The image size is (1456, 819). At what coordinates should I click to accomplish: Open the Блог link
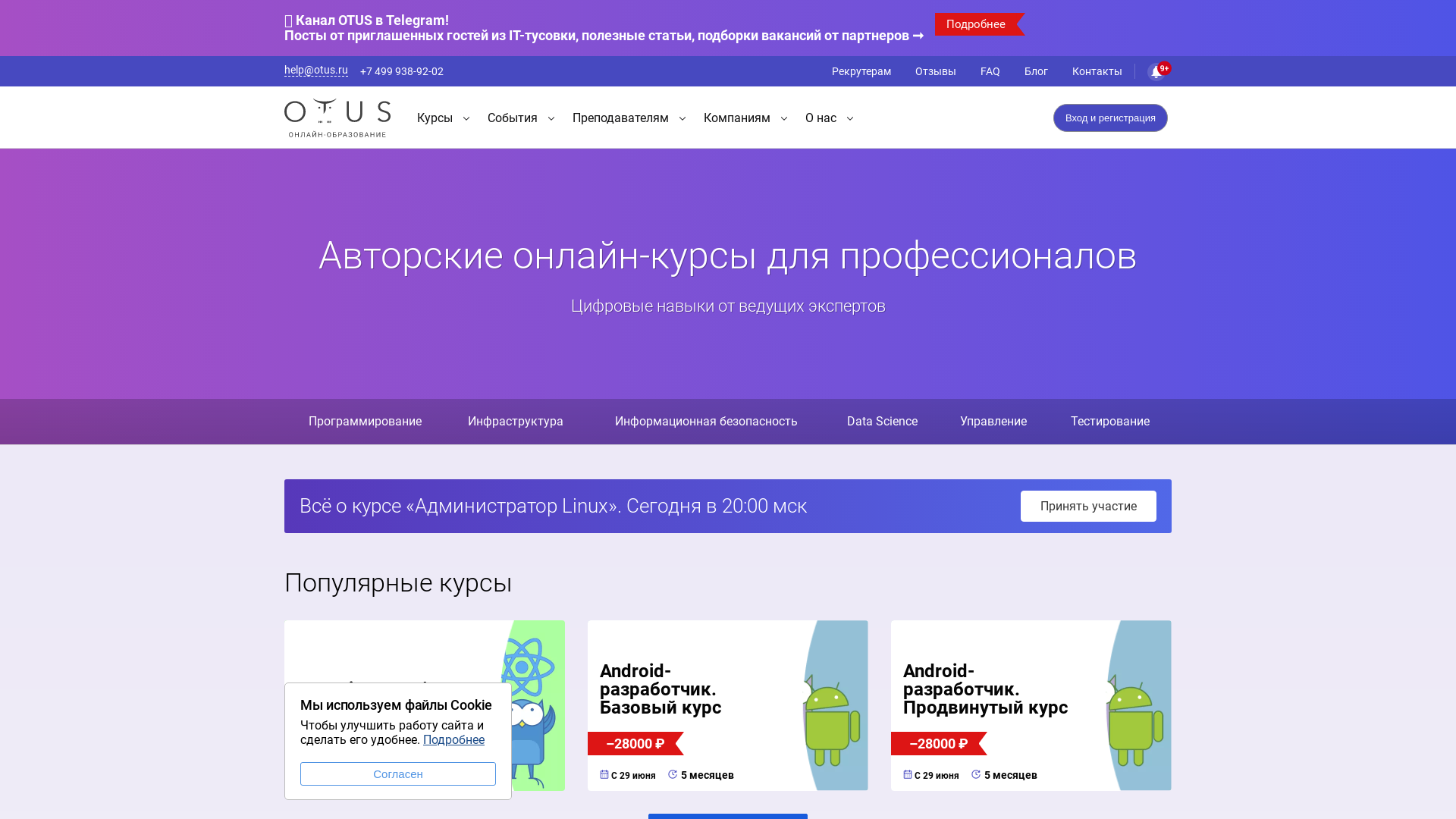coord(1036,71)
